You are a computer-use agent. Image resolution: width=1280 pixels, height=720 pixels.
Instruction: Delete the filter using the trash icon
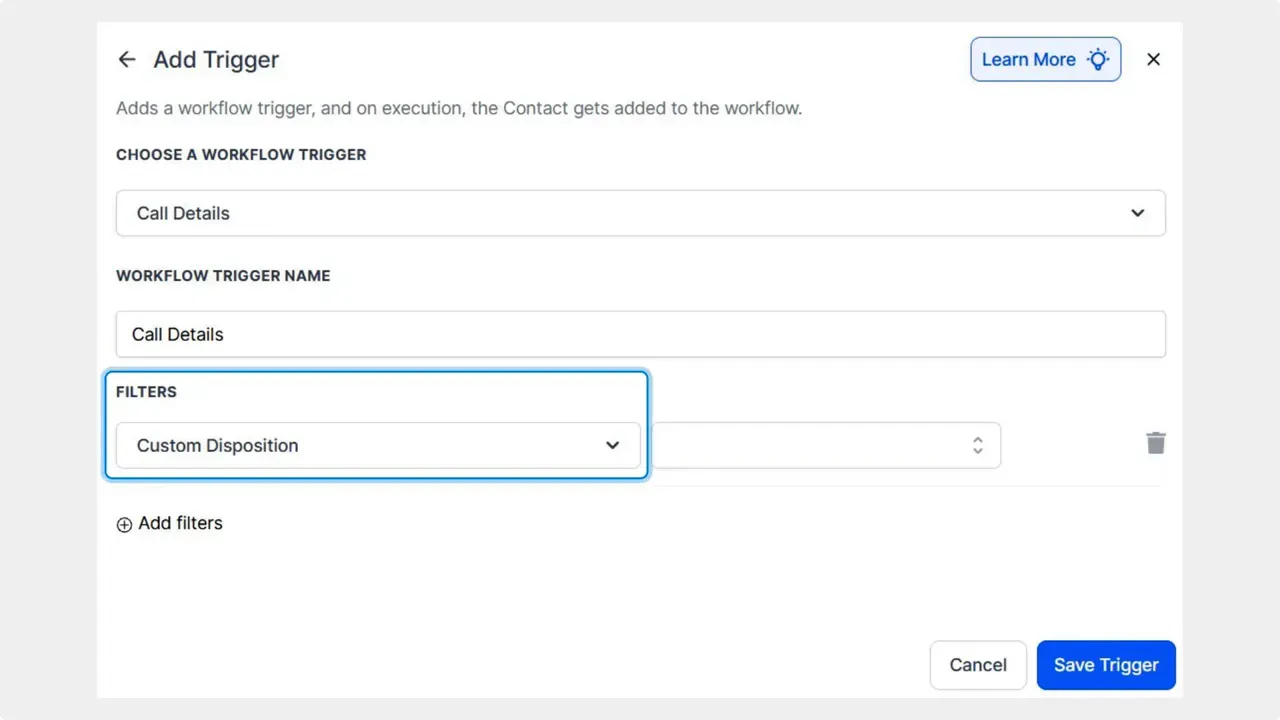(x=1155, y=443)
